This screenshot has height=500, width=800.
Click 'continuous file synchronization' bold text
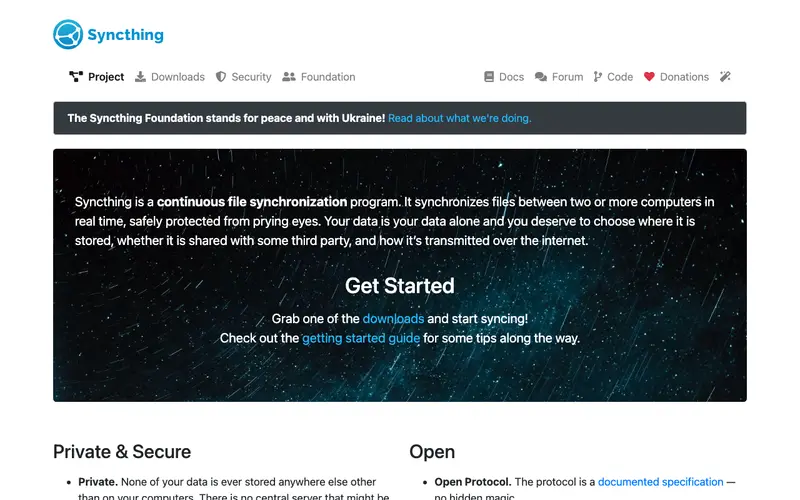[252, 202]
